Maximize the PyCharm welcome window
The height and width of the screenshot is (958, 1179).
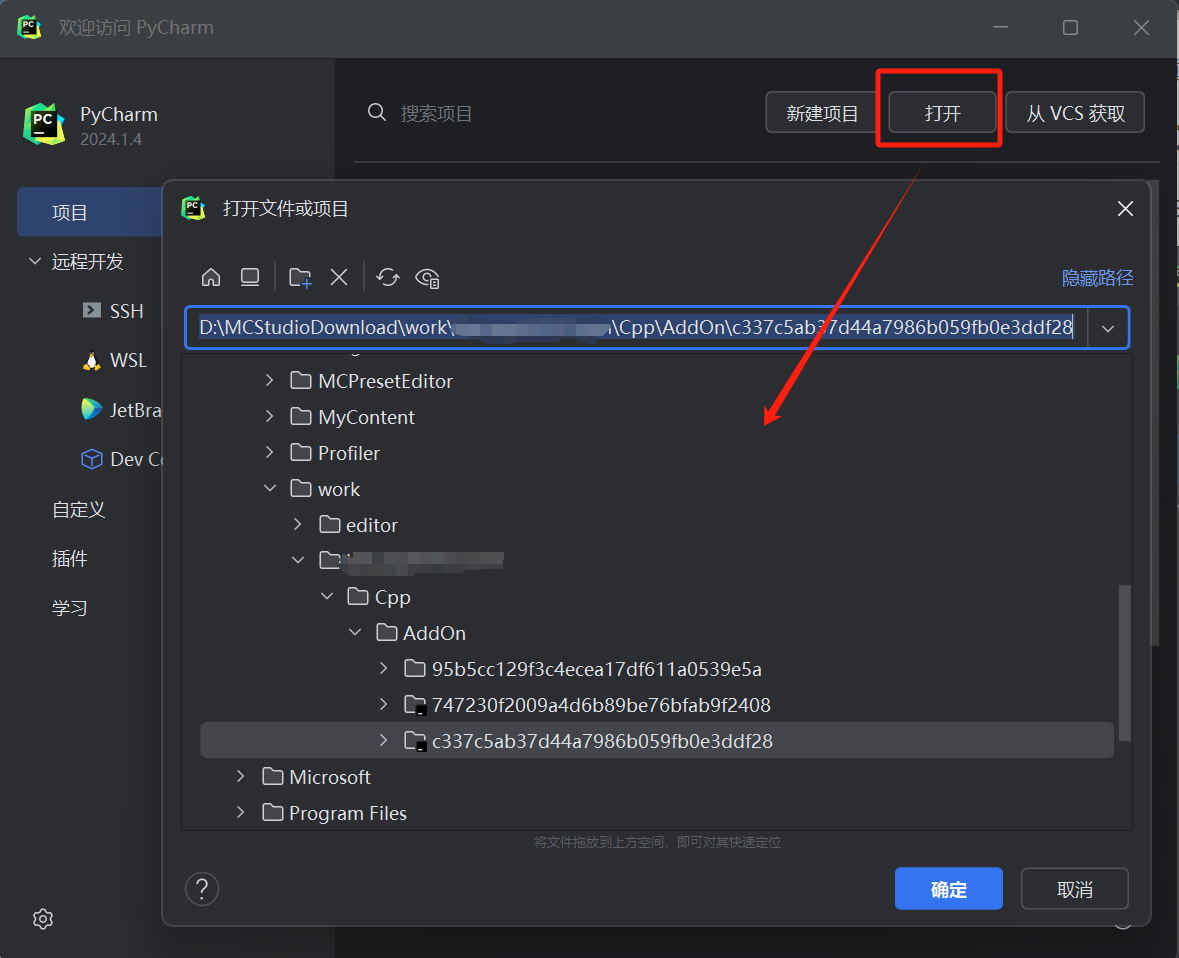[x=1070, y=28]
